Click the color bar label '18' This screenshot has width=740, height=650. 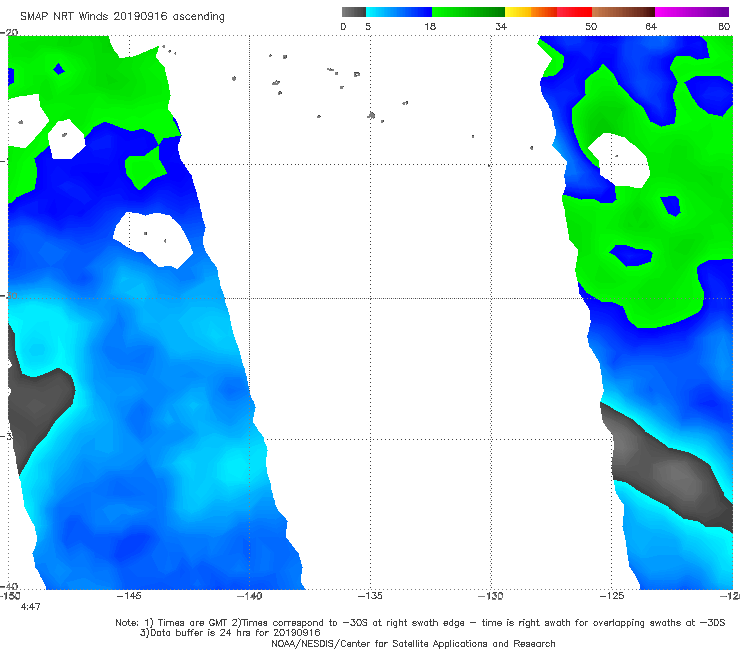(x=430, y=26)
